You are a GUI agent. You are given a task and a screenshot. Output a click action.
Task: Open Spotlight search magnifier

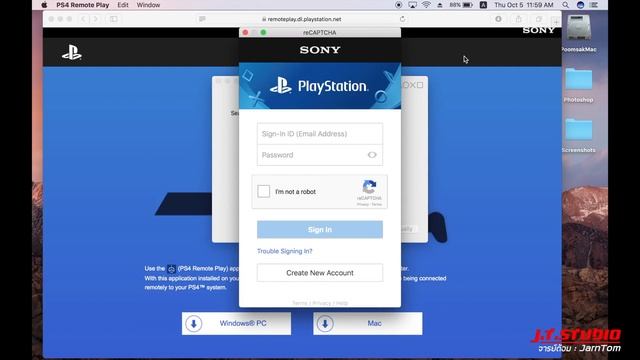(565, 5)
